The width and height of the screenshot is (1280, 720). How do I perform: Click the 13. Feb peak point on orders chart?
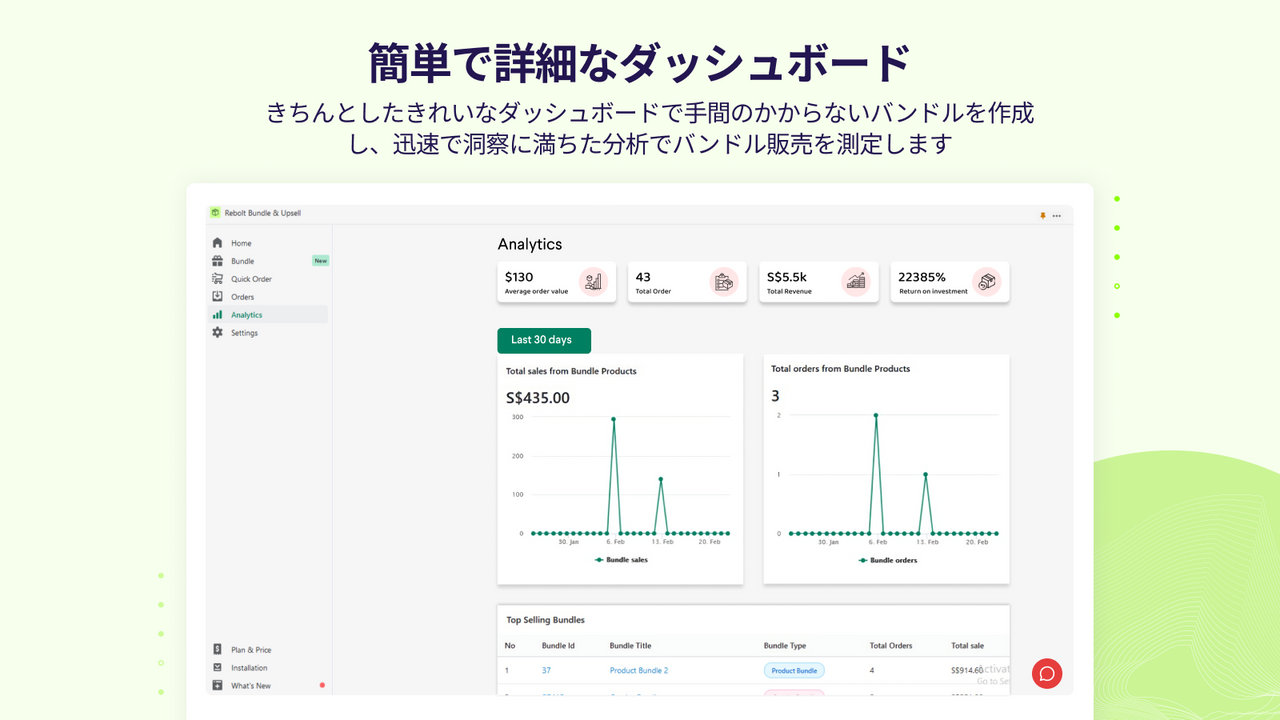point(925,474)
